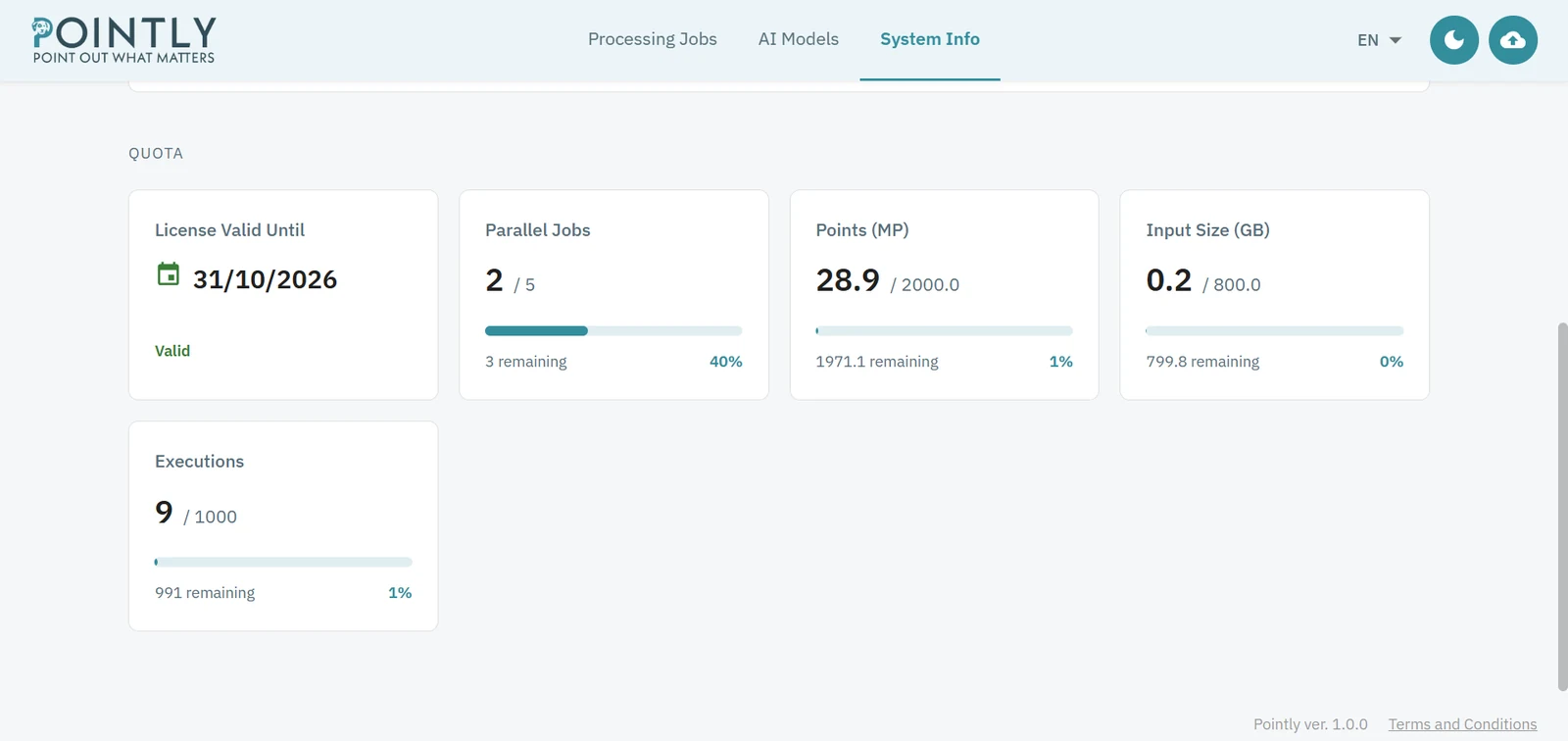The image size is (1568, 741).
Task: Click the "/ 800.0" input size limit
Action: [1232, 285]
